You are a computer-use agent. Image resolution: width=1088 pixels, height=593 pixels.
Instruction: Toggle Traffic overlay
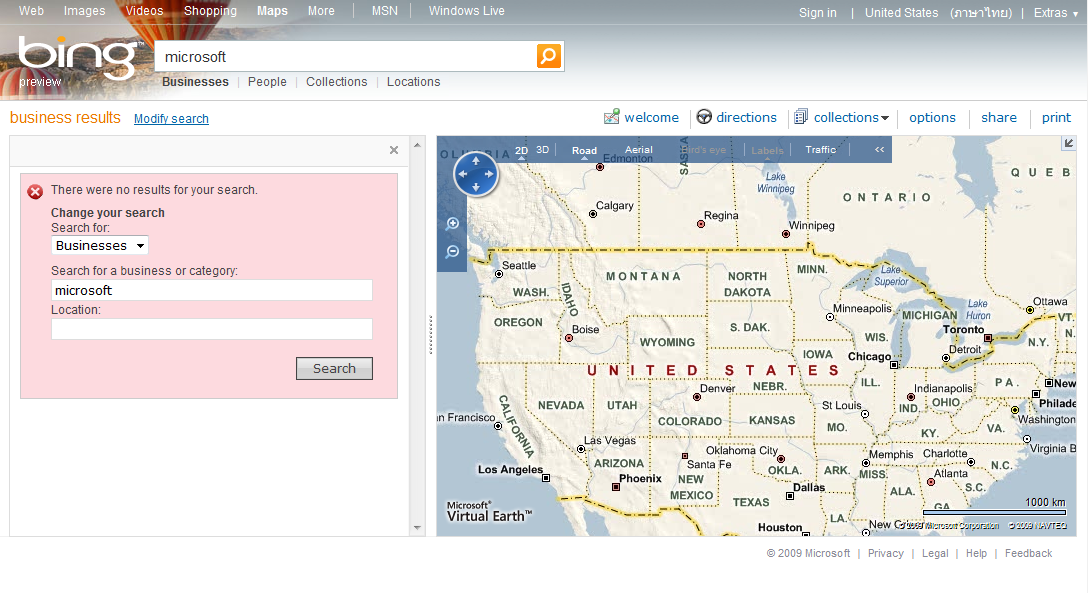click(x=821, y=150)
